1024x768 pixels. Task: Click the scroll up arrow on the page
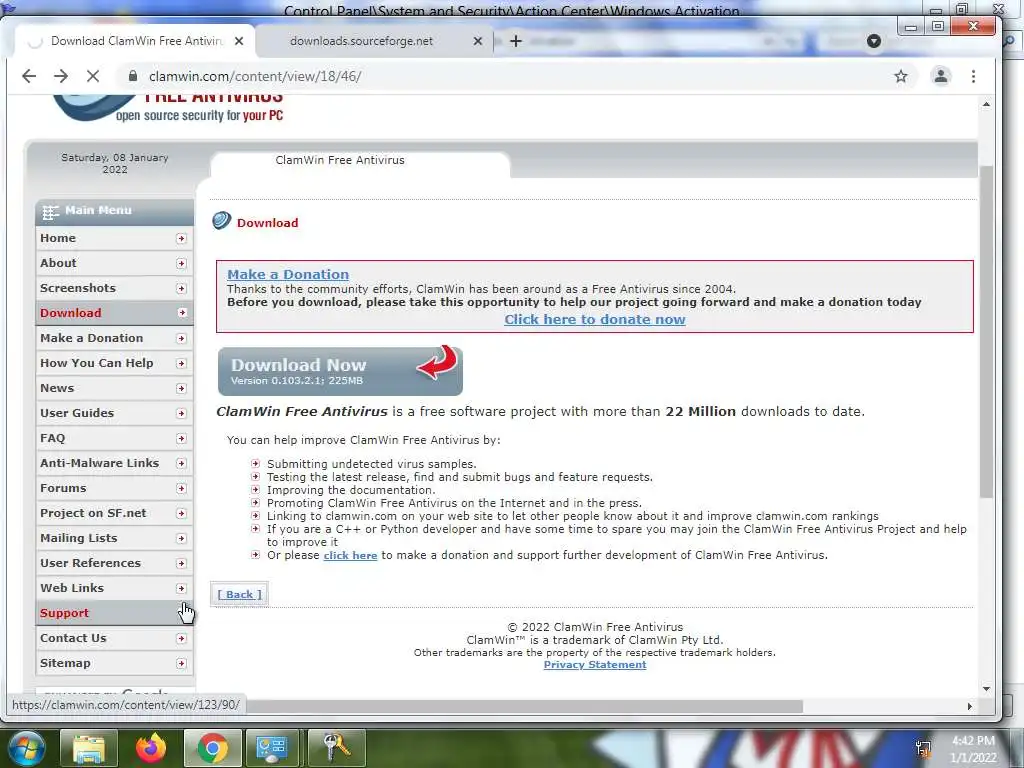[x=986, y=104]
